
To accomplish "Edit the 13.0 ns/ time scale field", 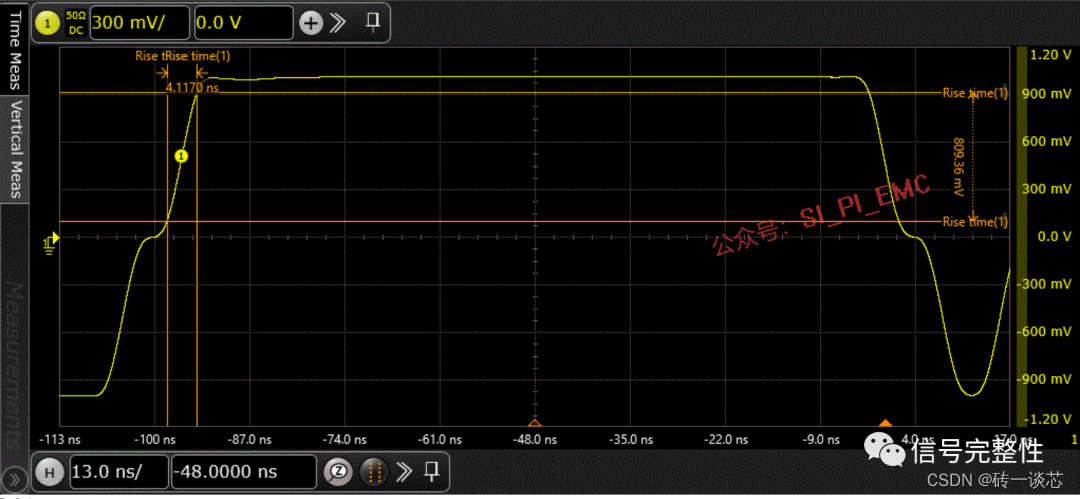I will pos(119,472).
